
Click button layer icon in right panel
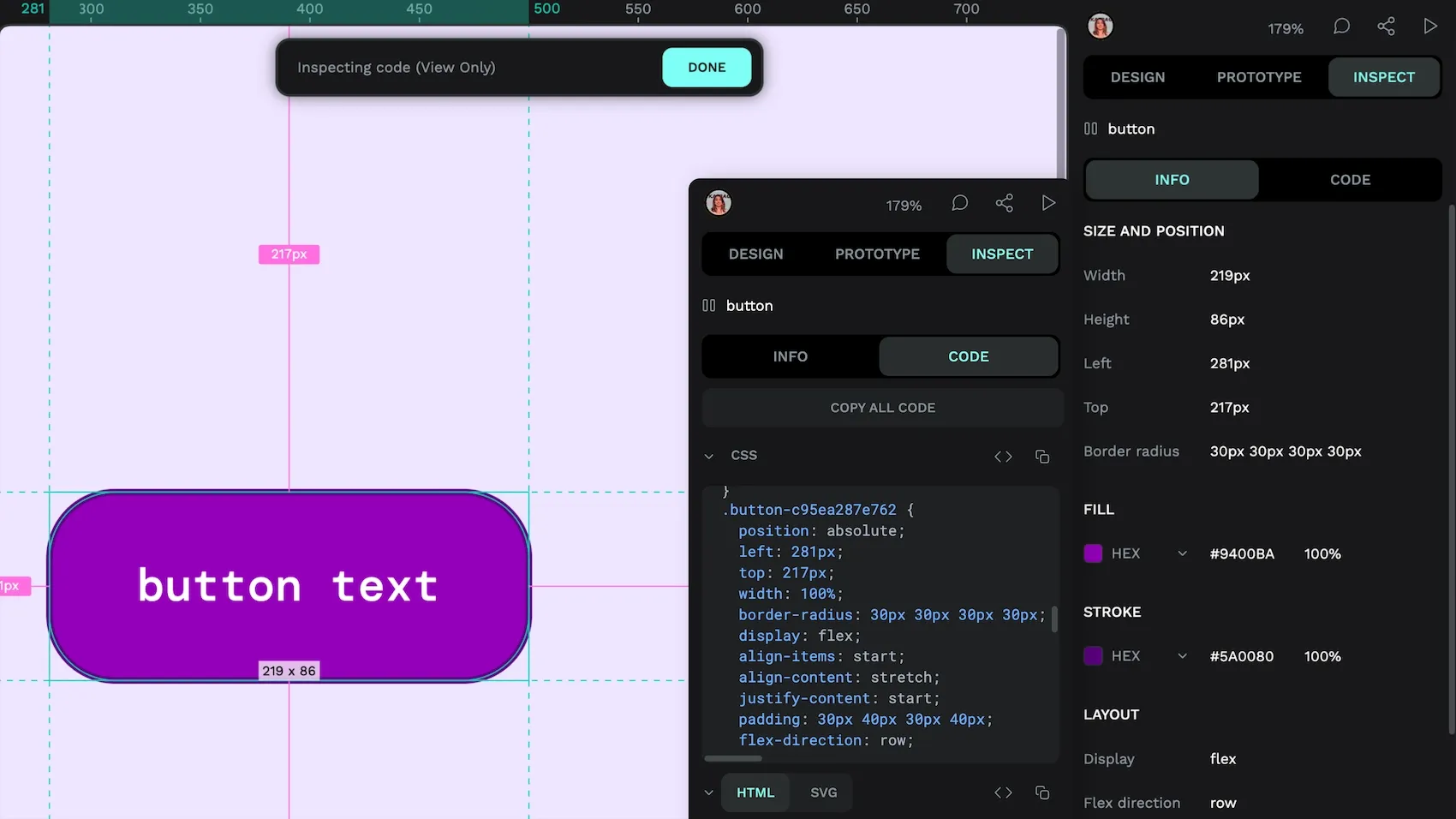pos(1090,129)
